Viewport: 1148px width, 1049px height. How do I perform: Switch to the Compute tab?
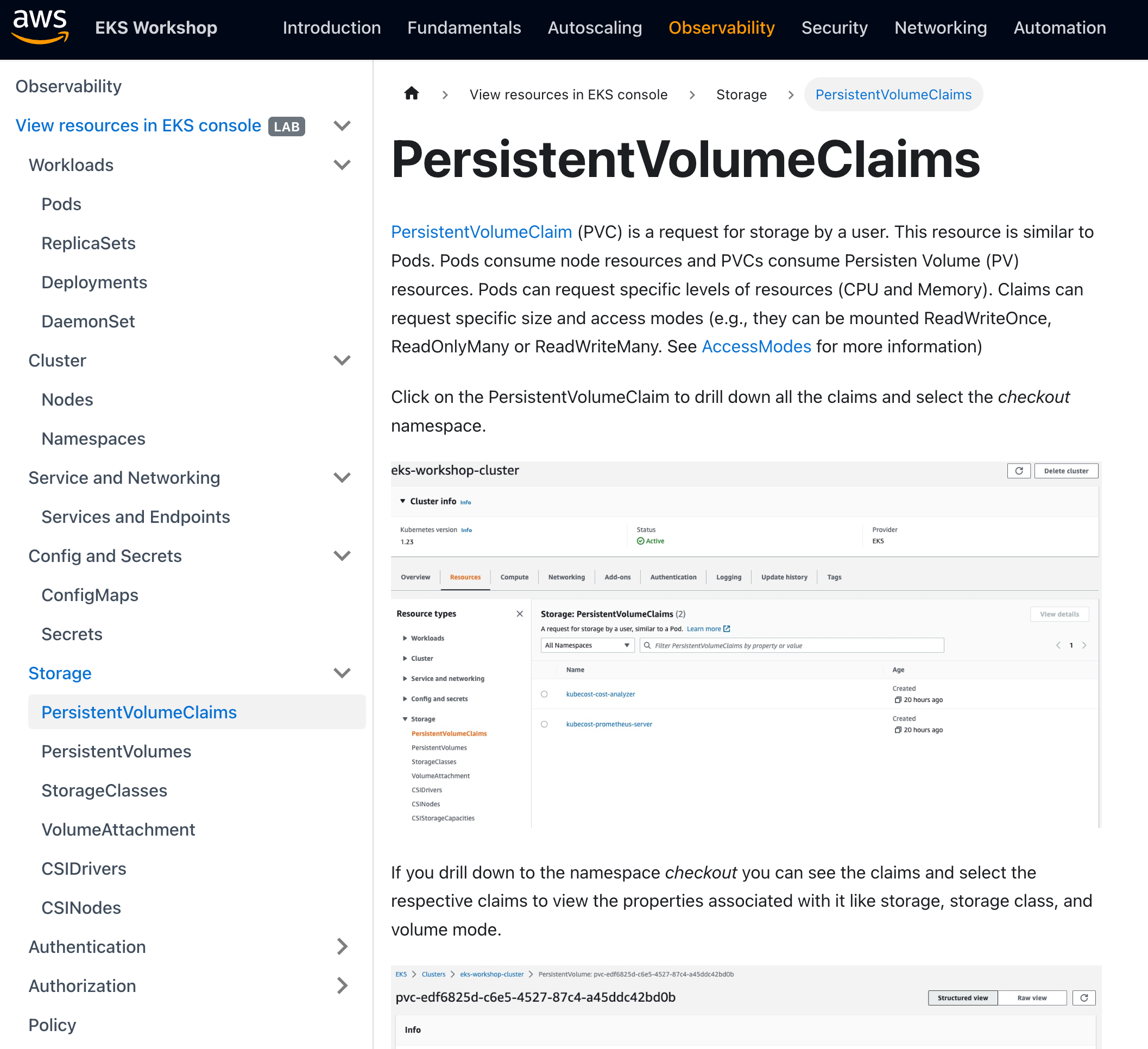click(x=514, y=577)
